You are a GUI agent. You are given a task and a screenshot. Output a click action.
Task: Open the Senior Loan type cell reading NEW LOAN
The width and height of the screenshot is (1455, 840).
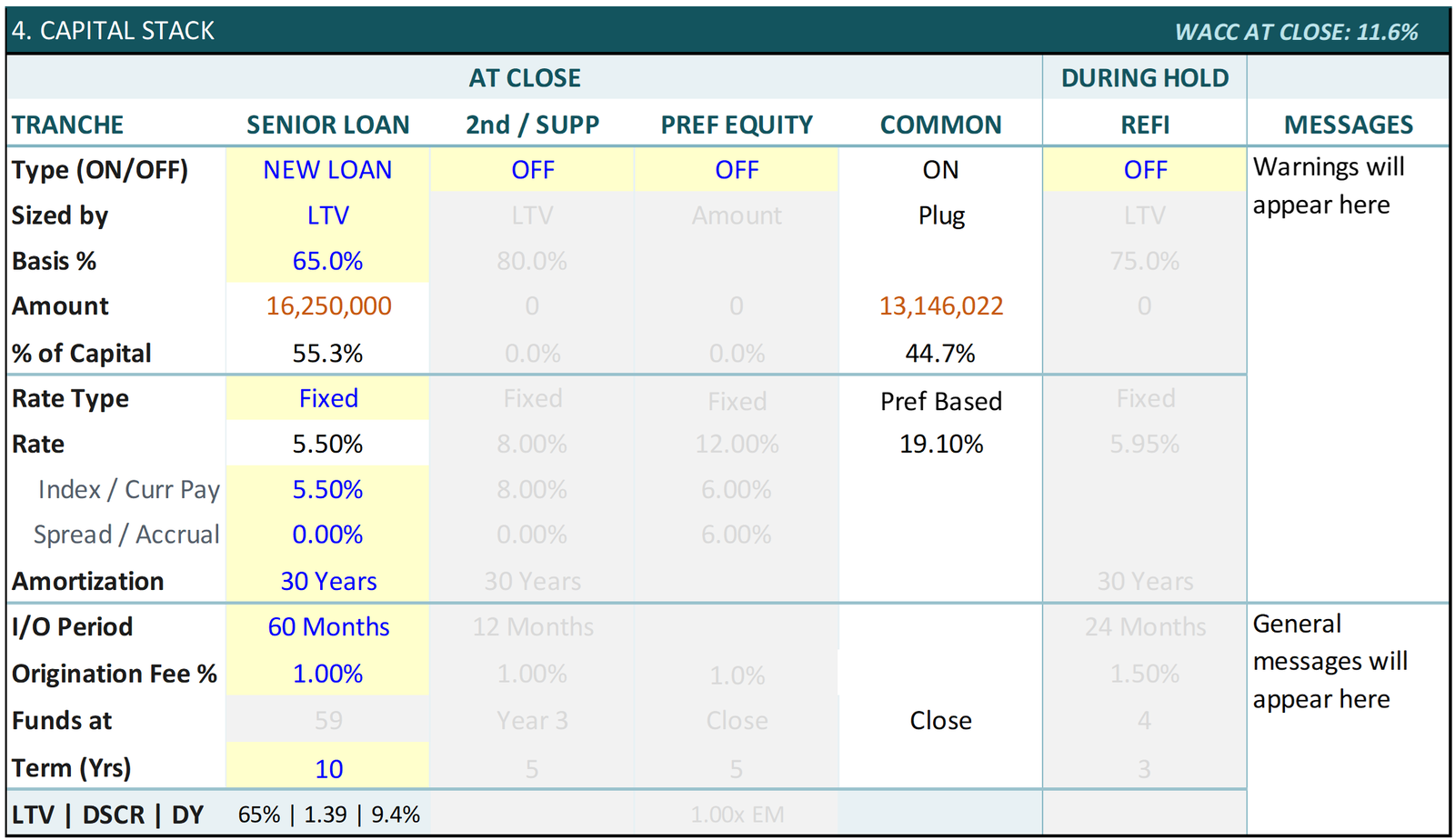[327, 170]
